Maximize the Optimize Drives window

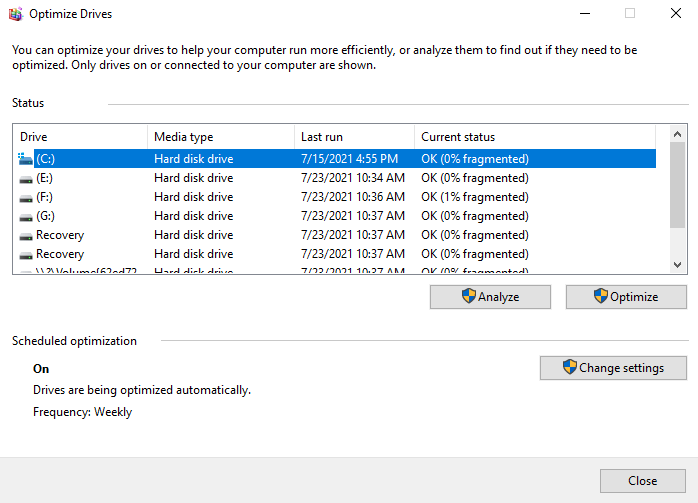tap(630, 14)
